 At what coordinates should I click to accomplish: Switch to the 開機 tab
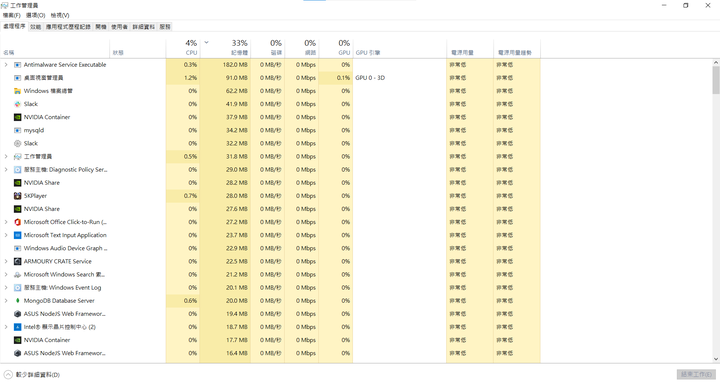[x=101, y=27]
